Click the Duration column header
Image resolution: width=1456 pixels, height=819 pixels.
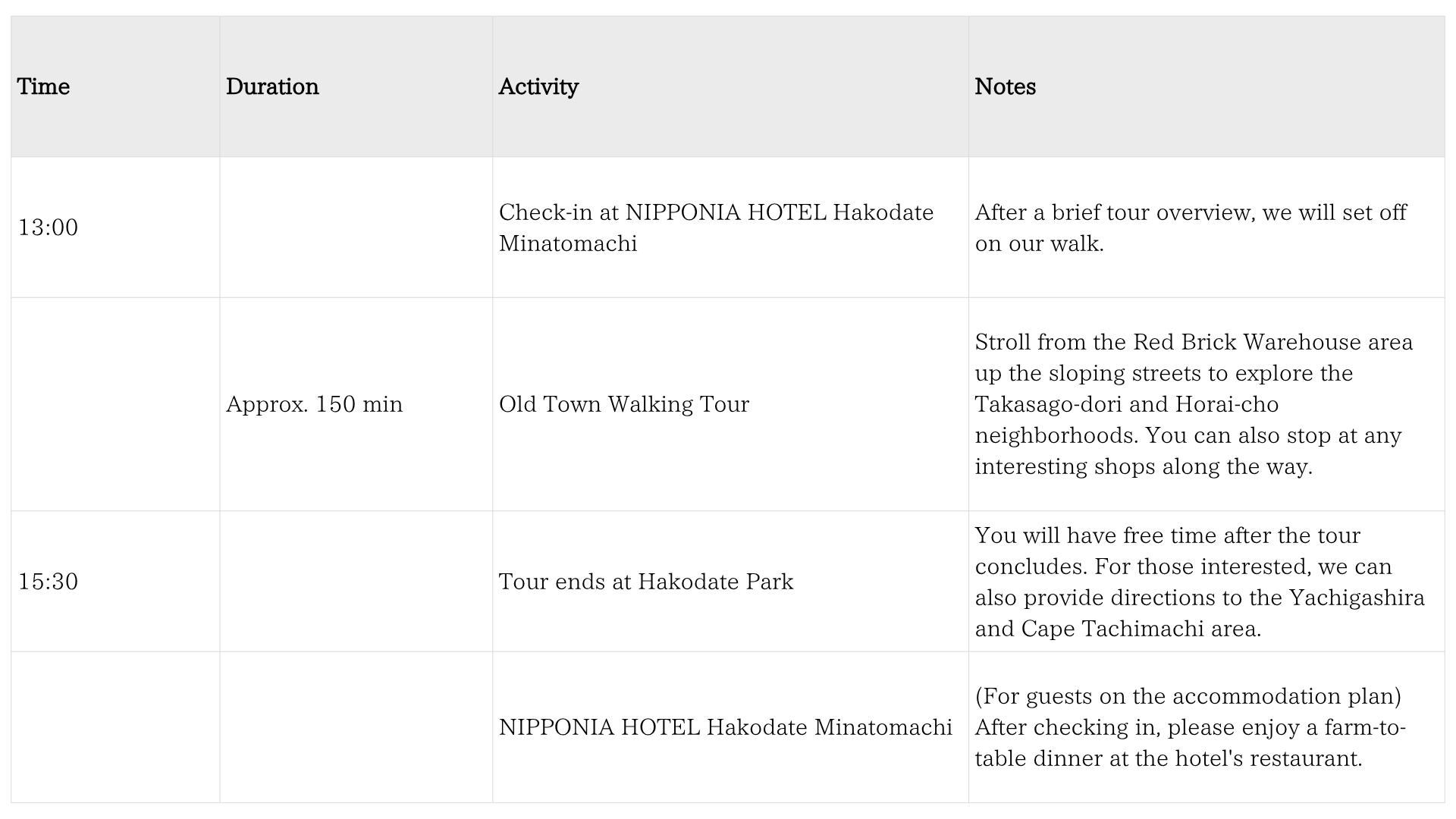(x=272, y=86)
